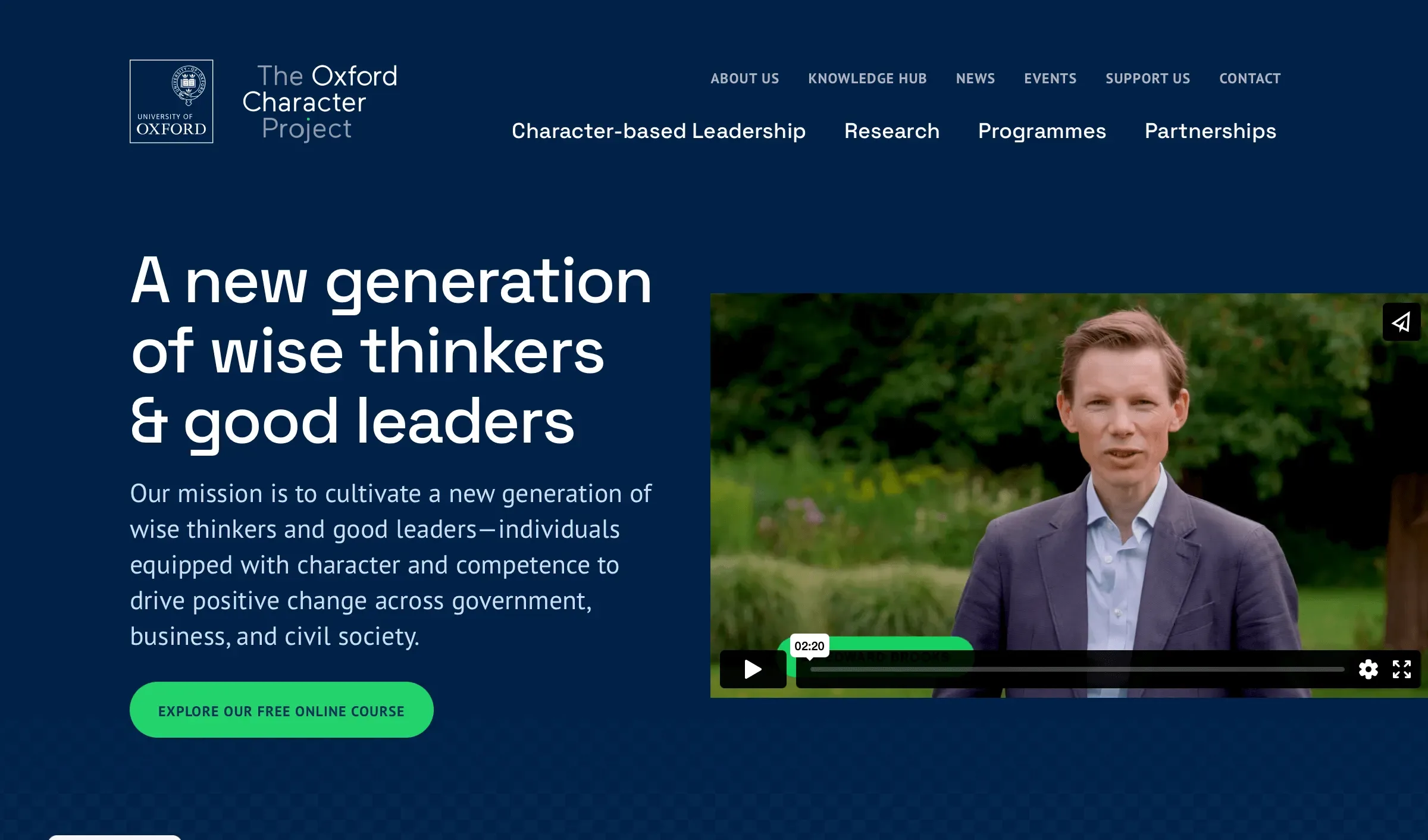
Task: Click the University of Oxford crest logo
Action: (171, 101)
